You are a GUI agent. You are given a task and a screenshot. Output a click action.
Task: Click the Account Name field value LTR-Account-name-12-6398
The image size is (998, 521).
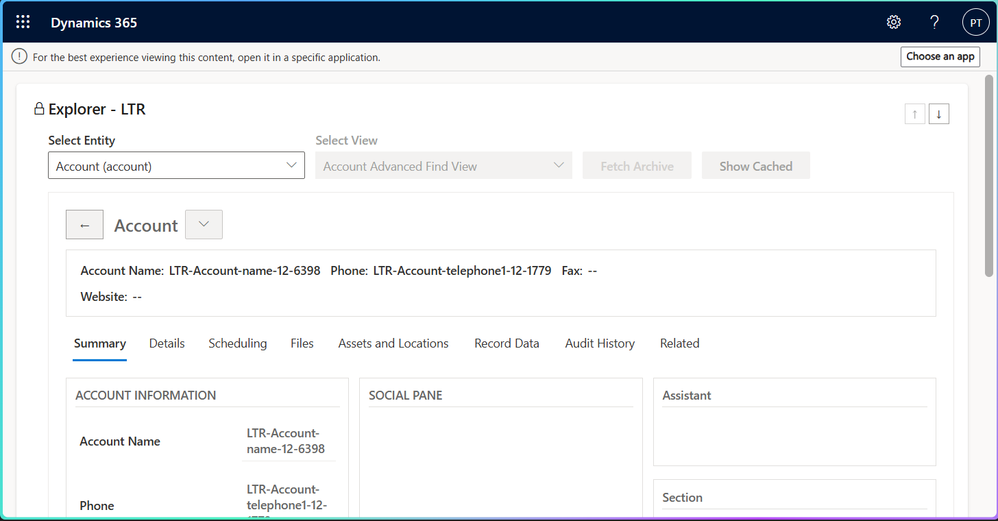coord(288,441)
